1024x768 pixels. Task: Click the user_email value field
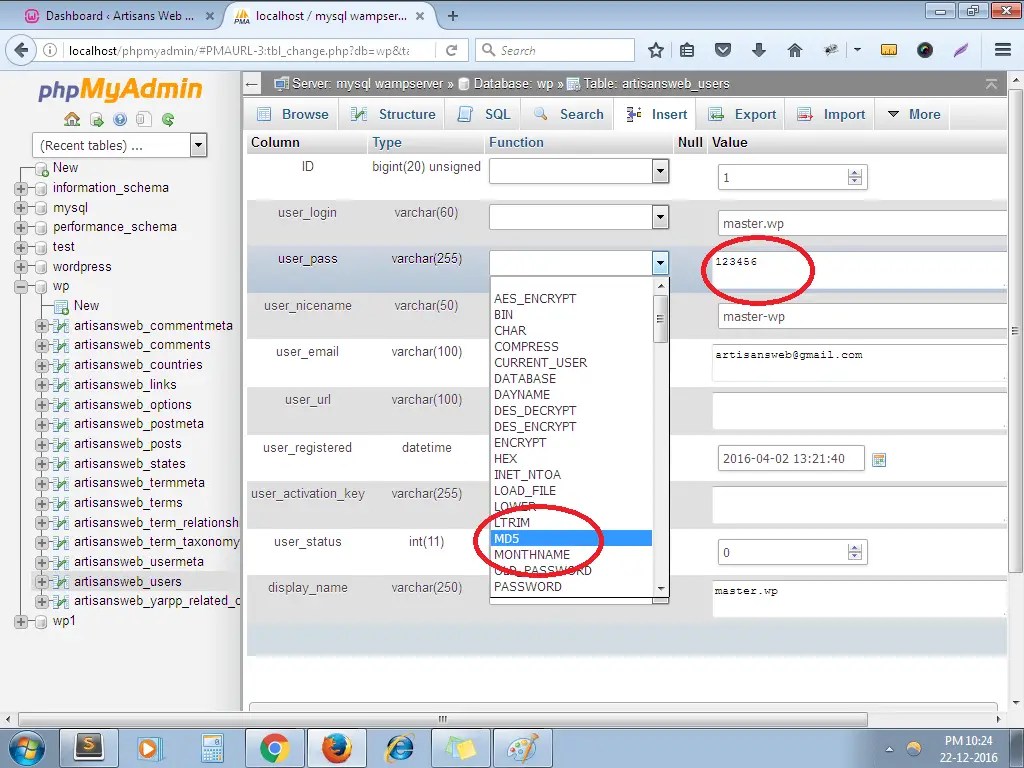click(859, 363)
